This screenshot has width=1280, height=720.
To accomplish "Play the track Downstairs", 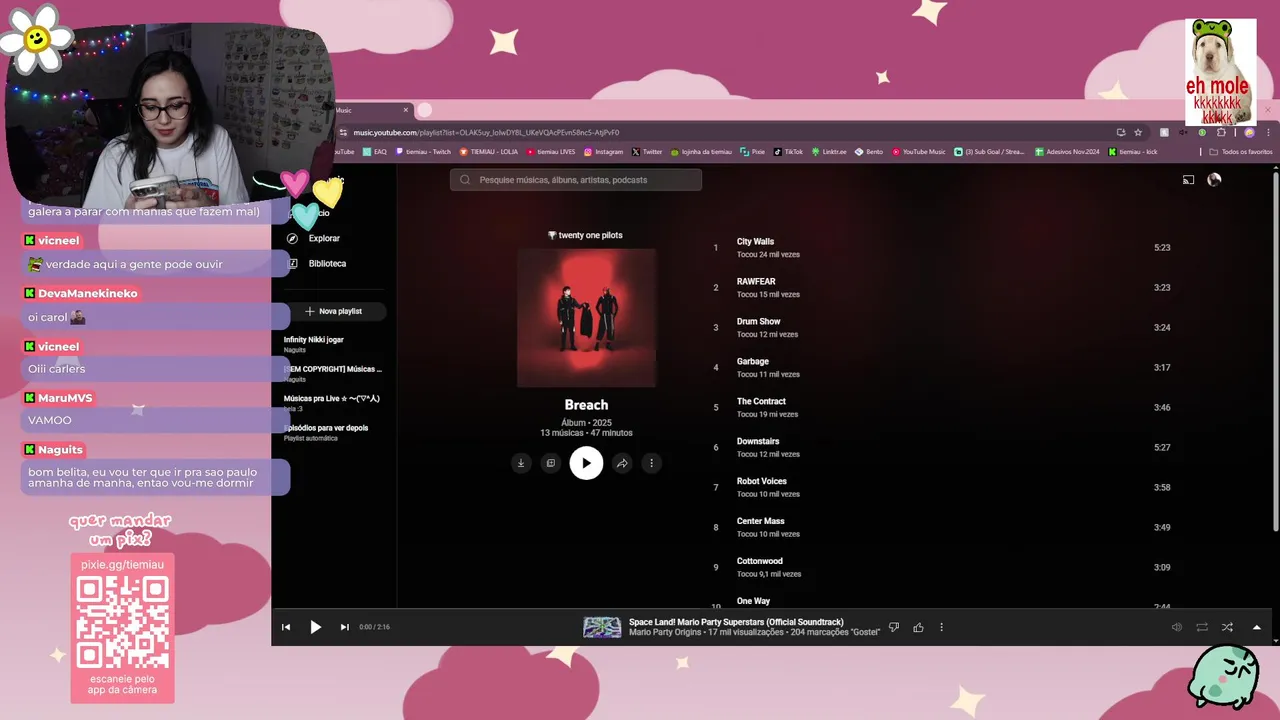I will coord(758,441).
